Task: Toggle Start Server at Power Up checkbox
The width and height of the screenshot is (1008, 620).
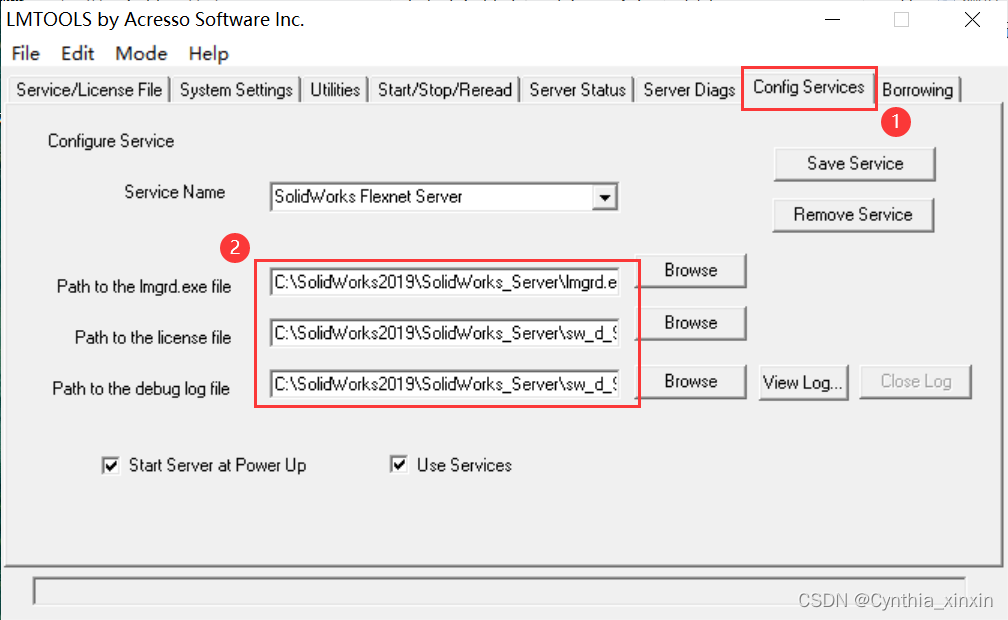Action: coord(111,465)
